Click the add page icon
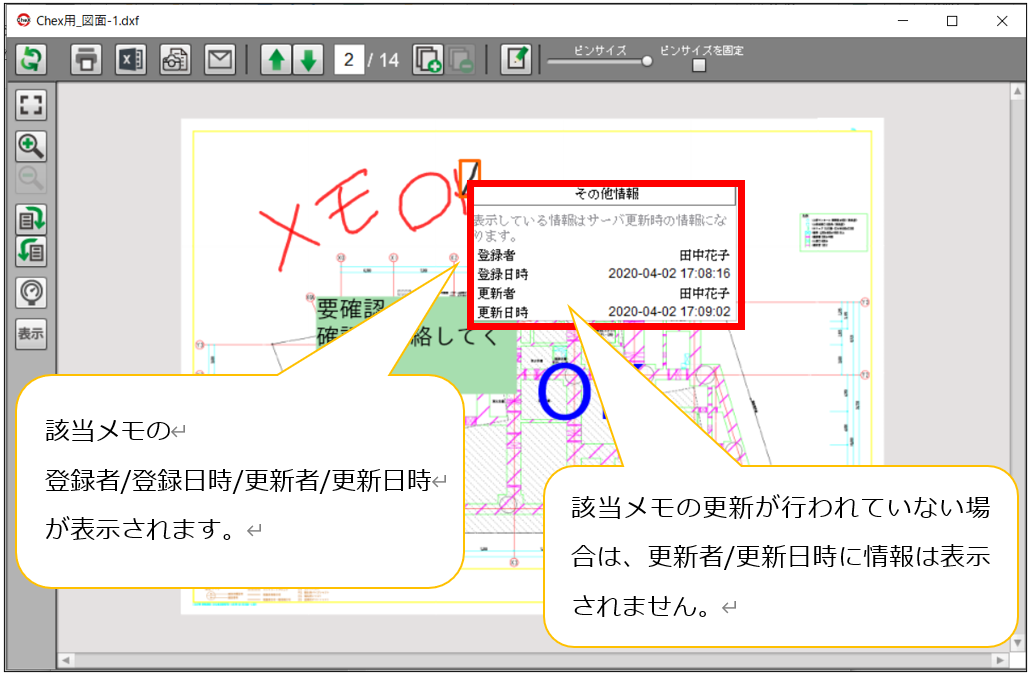The height and width of the screenshot is (675, 1030). coord(428,60)
